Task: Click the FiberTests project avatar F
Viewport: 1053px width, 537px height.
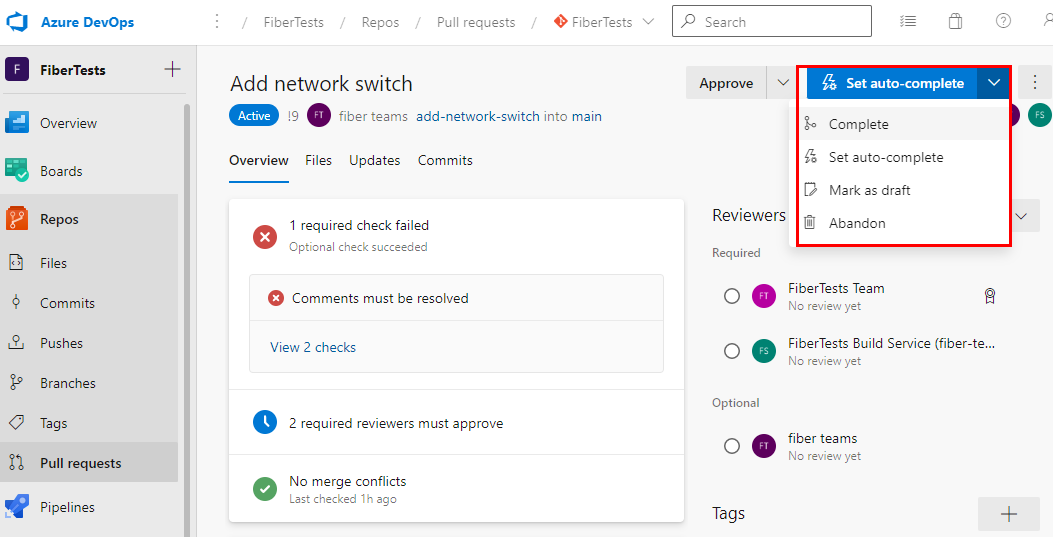Action: 17,70
